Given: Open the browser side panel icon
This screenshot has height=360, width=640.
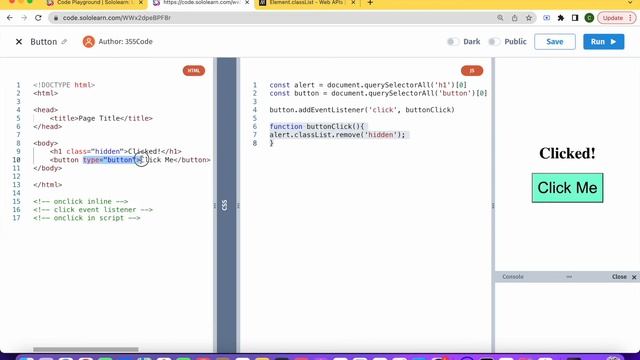Looking at the screenshot, I should [x=575, y=18].
